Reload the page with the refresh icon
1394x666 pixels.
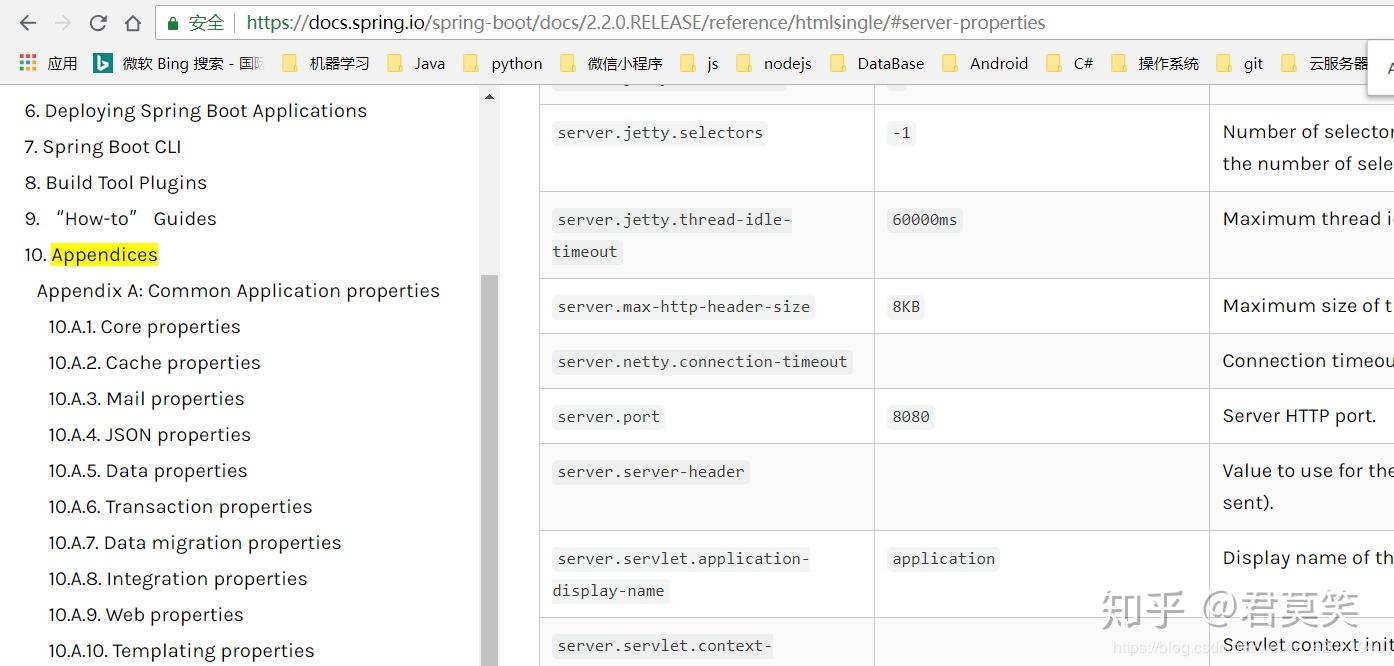point(98,22)
